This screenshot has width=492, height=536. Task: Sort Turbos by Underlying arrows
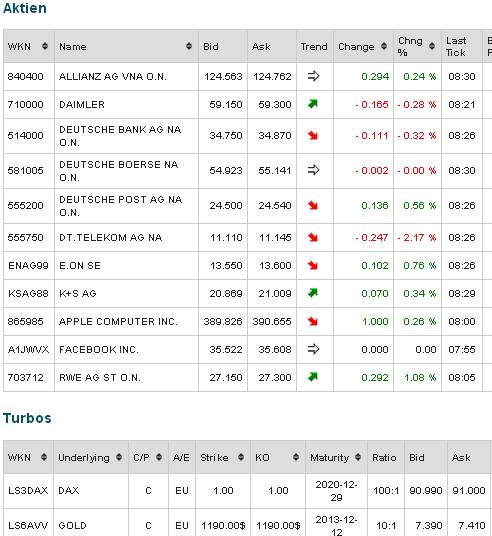pos(119,457)
